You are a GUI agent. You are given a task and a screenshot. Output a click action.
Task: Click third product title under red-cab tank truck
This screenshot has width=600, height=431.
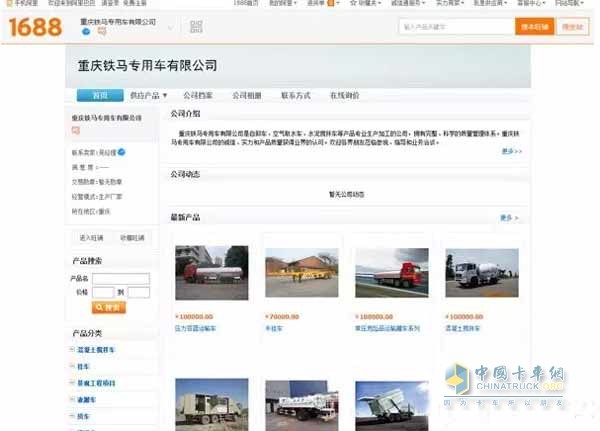387,328
